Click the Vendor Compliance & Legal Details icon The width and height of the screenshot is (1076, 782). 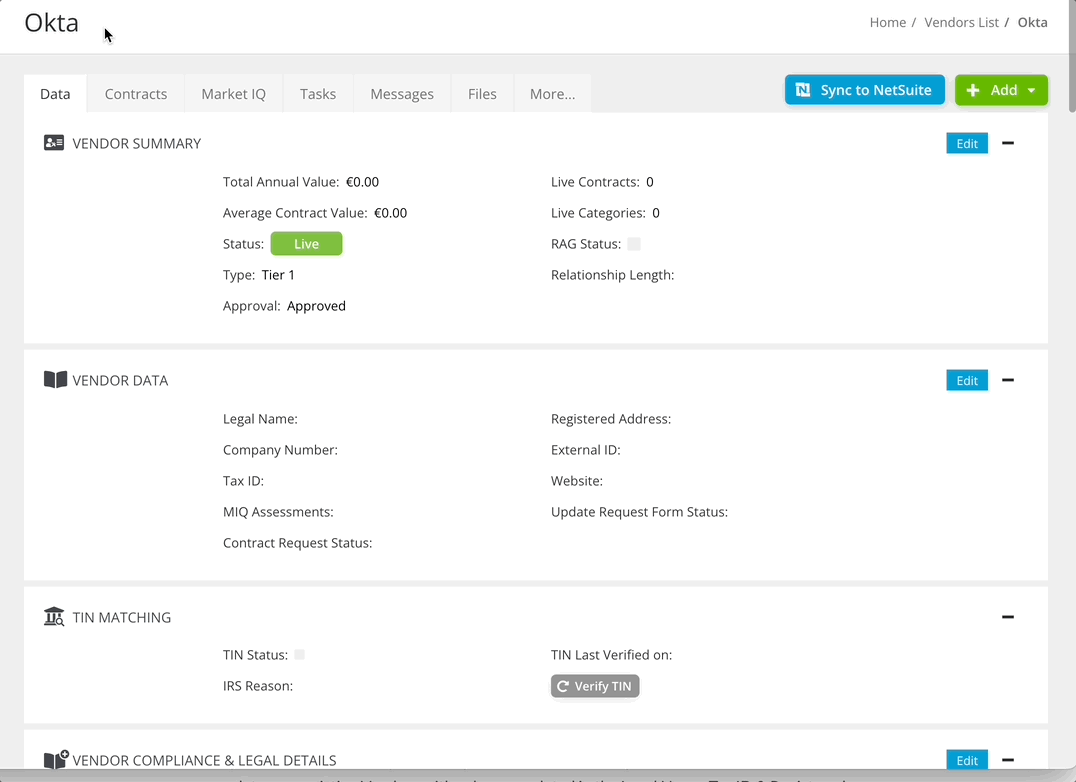click(x=55, y=758)
